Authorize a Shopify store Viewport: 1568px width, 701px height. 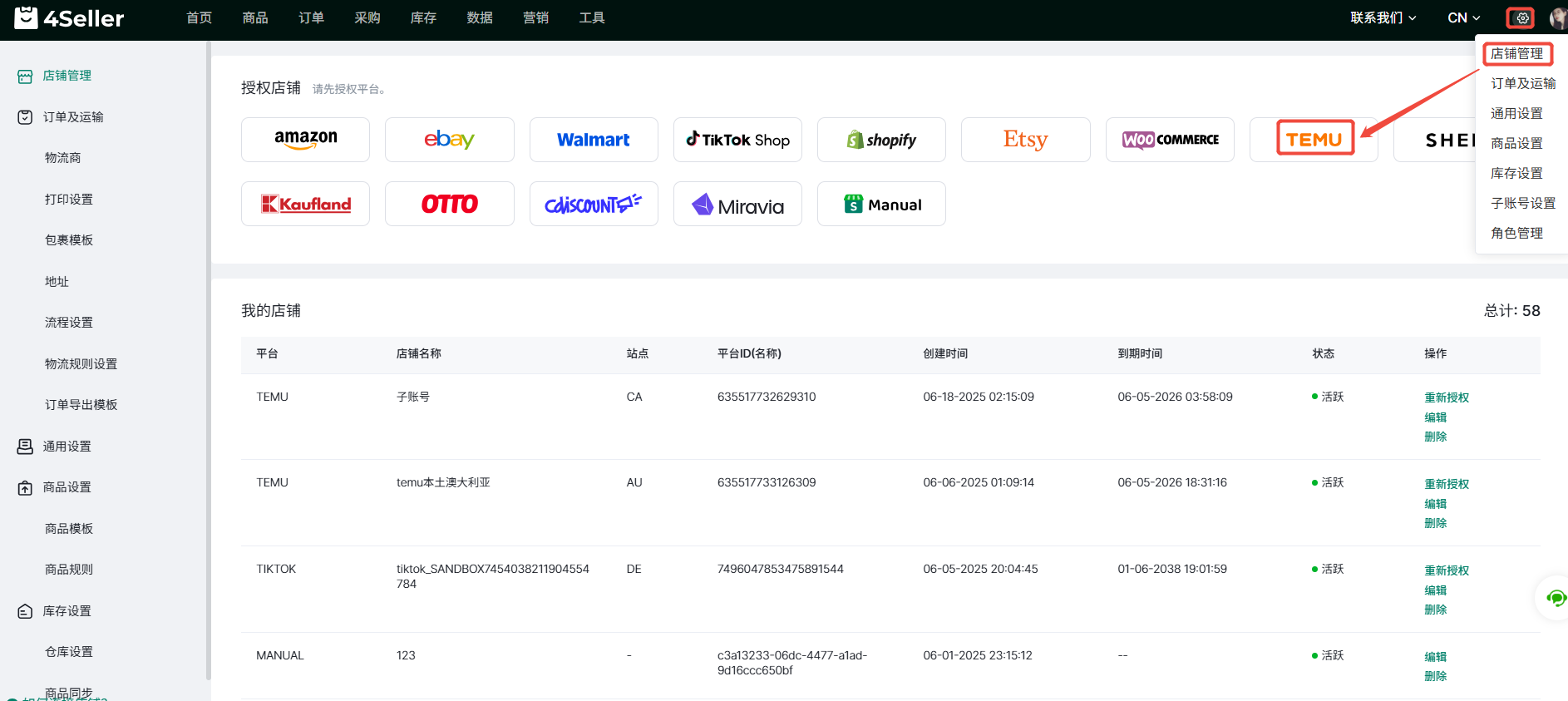click(x=881, y=140)
